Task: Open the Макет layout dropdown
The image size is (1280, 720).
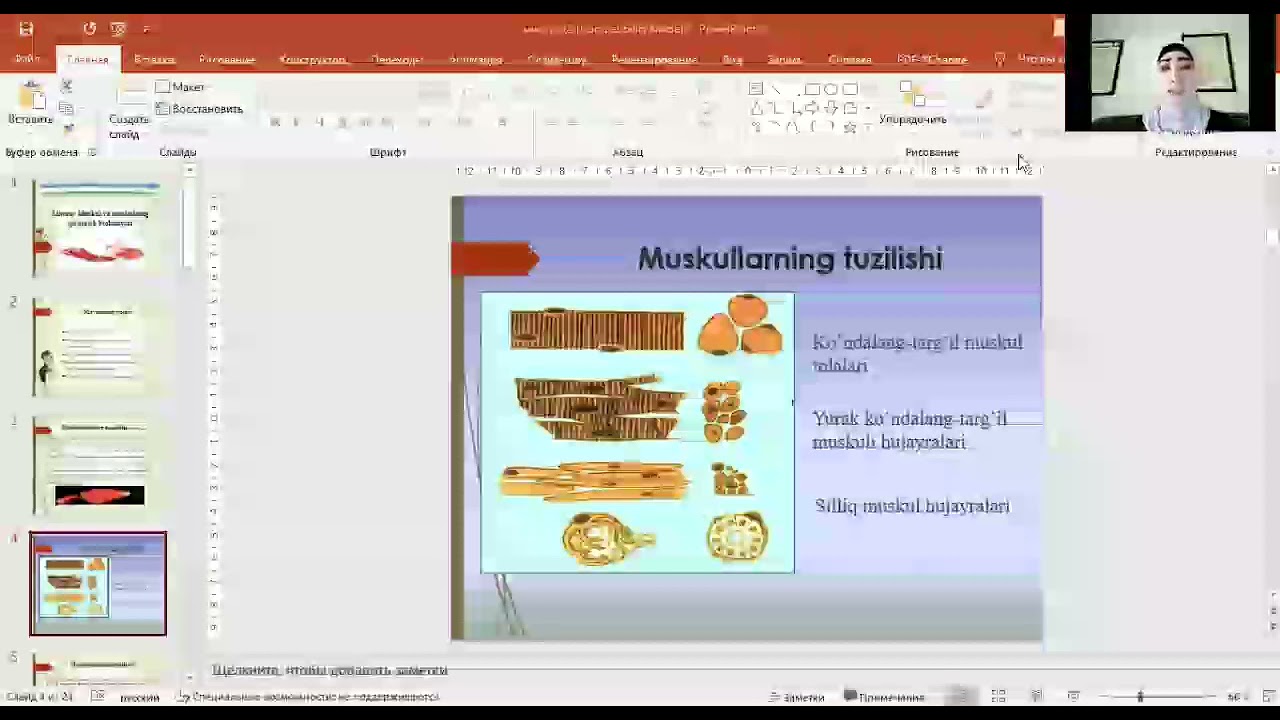Action: point(181,87)
